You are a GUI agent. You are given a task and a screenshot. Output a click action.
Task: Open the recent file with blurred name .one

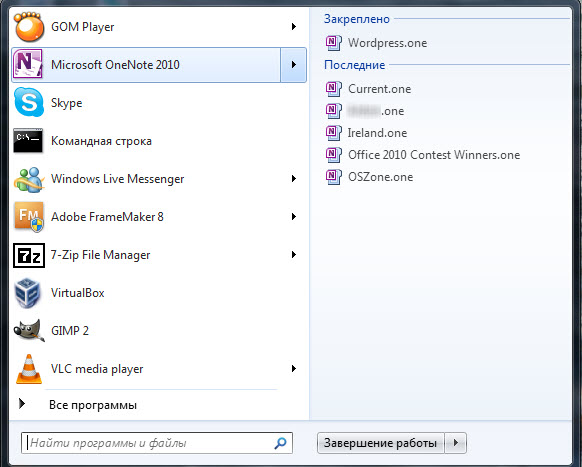click(376, 111)
